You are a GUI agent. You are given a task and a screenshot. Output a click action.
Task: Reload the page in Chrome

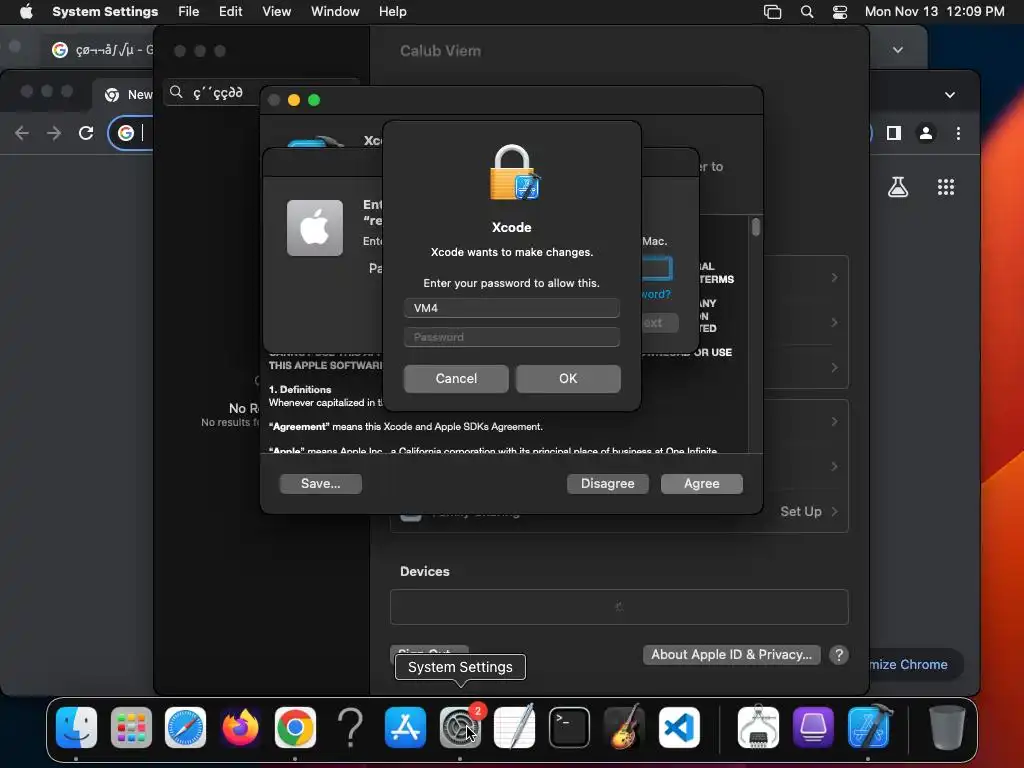point(86,133)
